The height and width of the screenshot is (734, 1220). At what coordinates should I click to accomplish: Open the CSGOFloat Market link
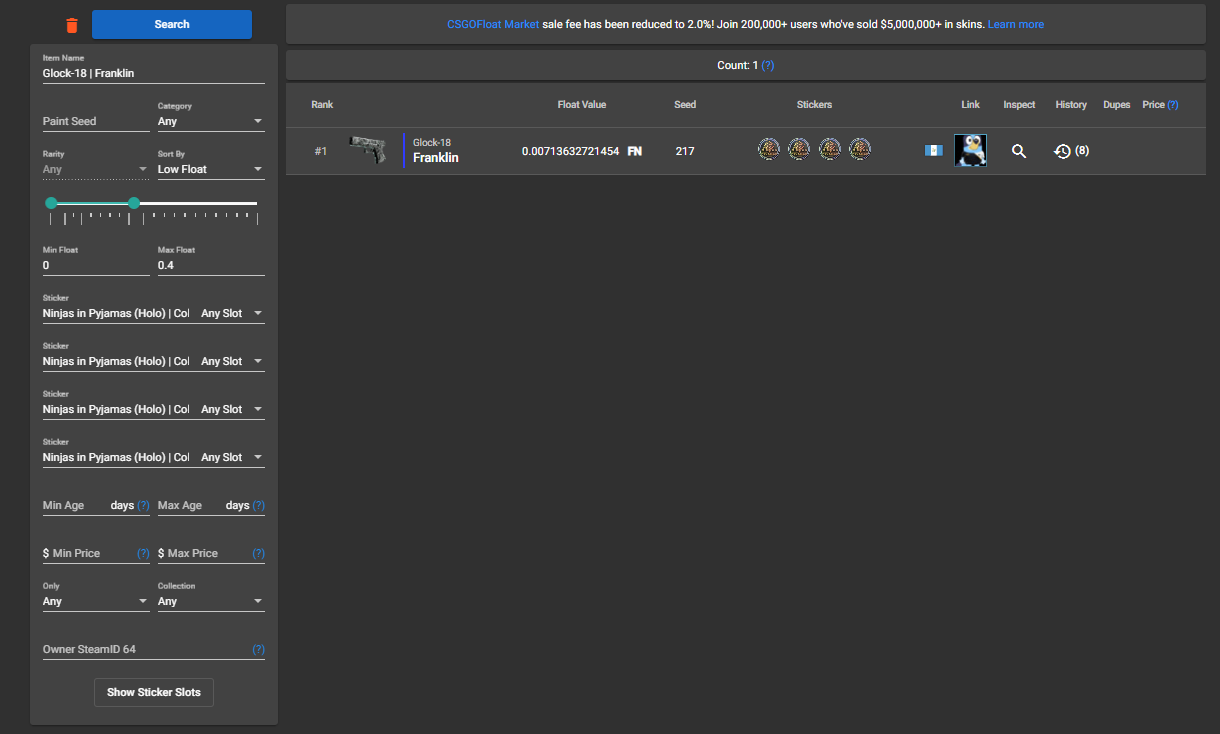tap(493, 24)
